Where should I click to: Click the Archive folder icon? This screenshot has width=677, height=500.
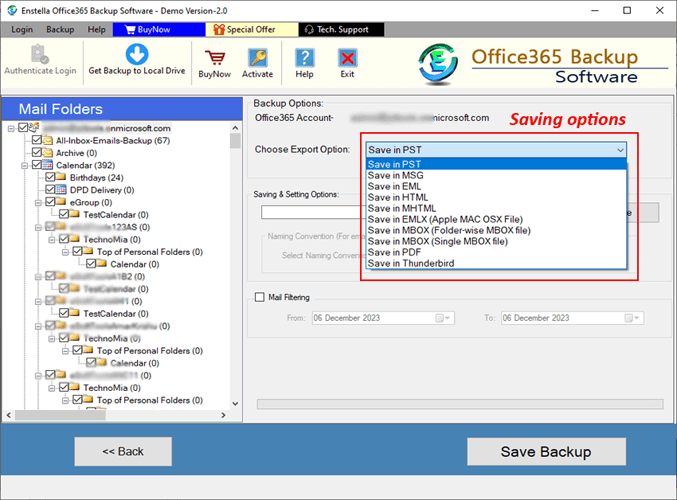pos(47,152)
